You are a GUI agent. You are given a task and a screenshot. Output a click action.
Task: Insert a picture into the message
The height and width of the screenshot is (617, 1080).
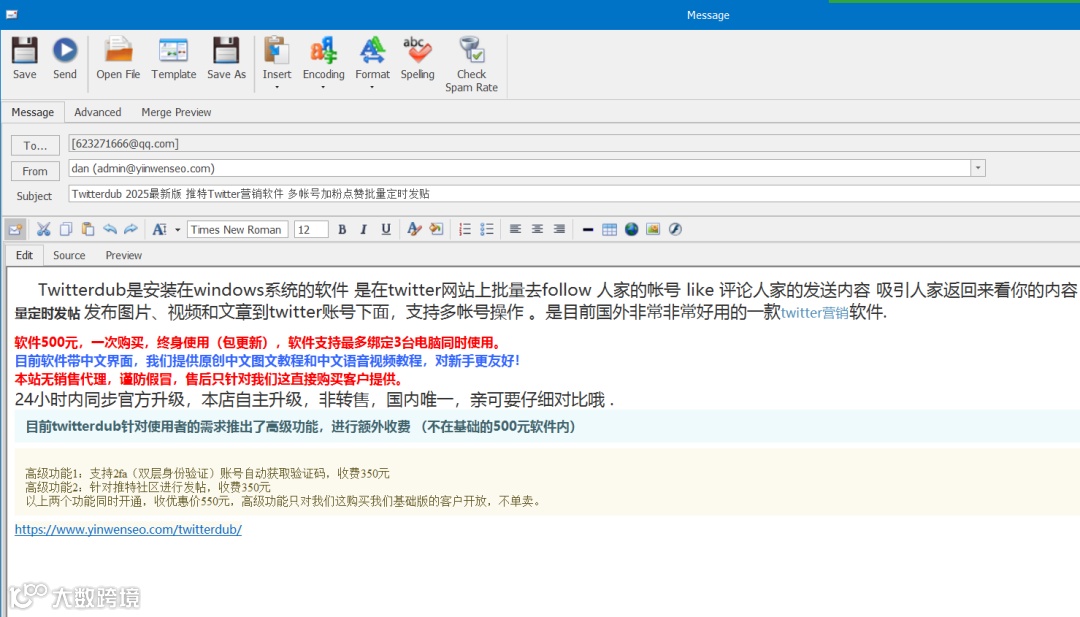click(x=653, y=229)
